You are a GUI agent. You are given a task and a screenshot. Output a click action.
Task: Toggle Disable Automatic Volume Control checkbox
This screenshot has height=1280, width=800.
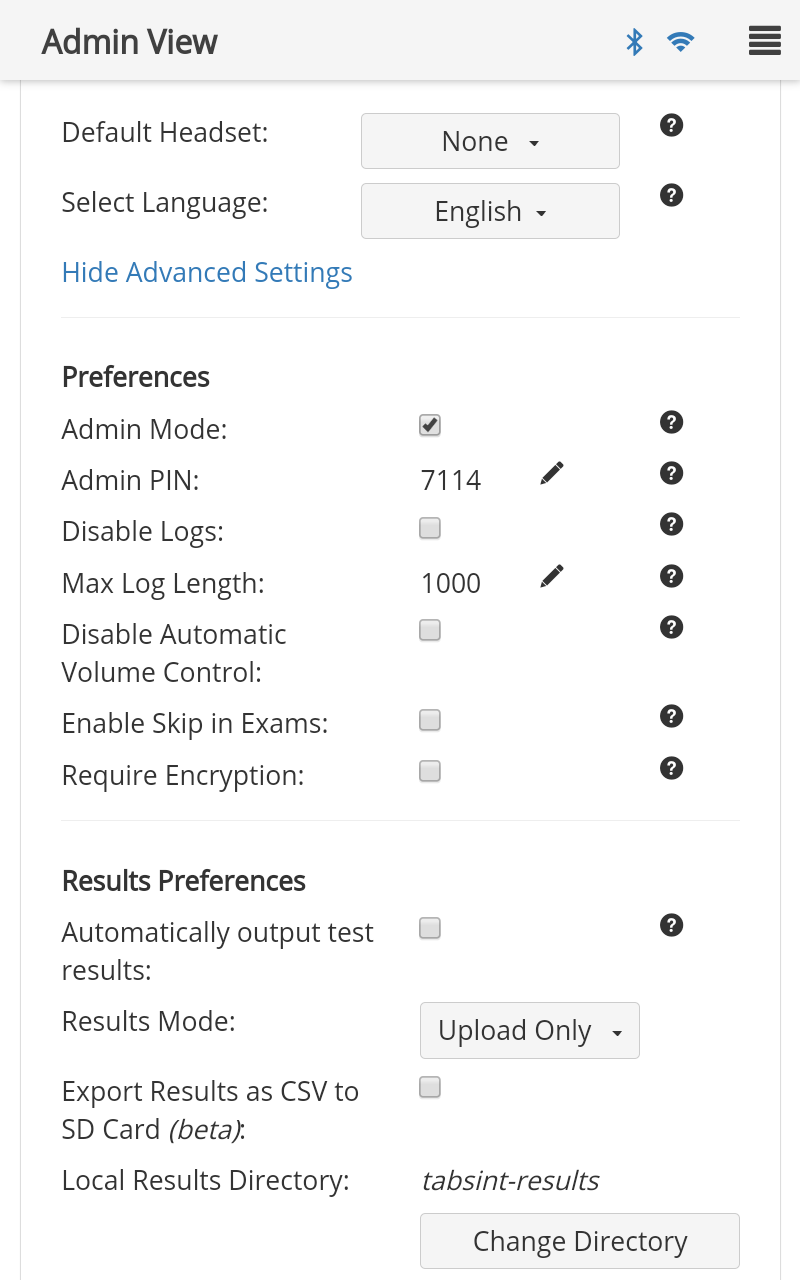click(430, 630)
